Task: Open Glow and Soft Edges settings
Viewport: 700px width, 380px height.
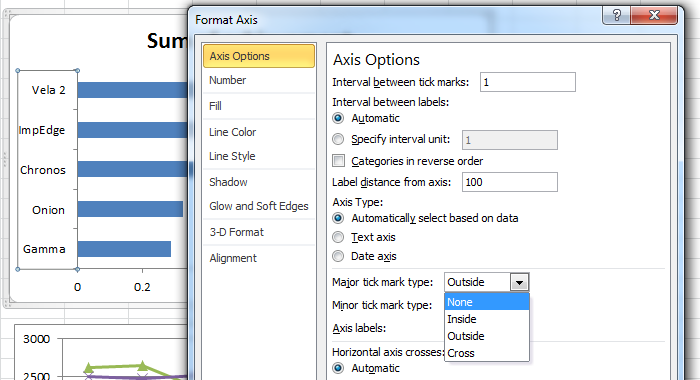Action: tap(259, 206)
